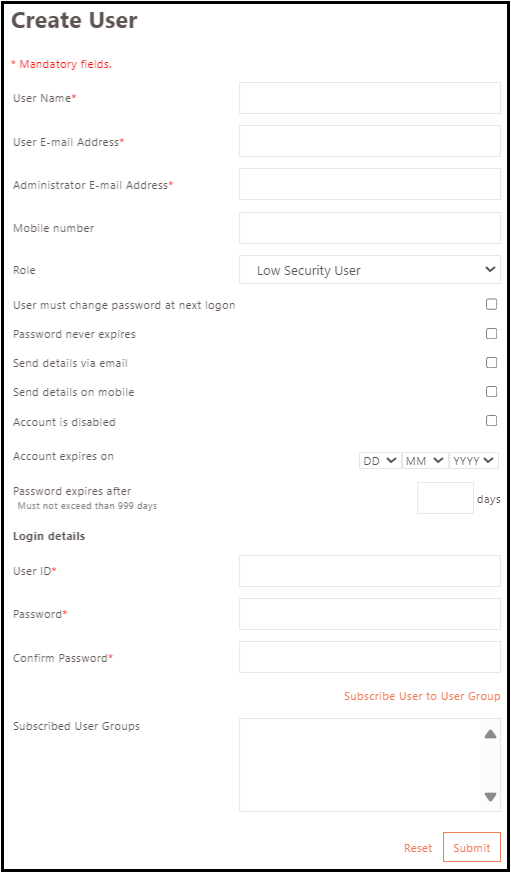Open the MM month dropdown
511x872 pixels.
(425, 460)
